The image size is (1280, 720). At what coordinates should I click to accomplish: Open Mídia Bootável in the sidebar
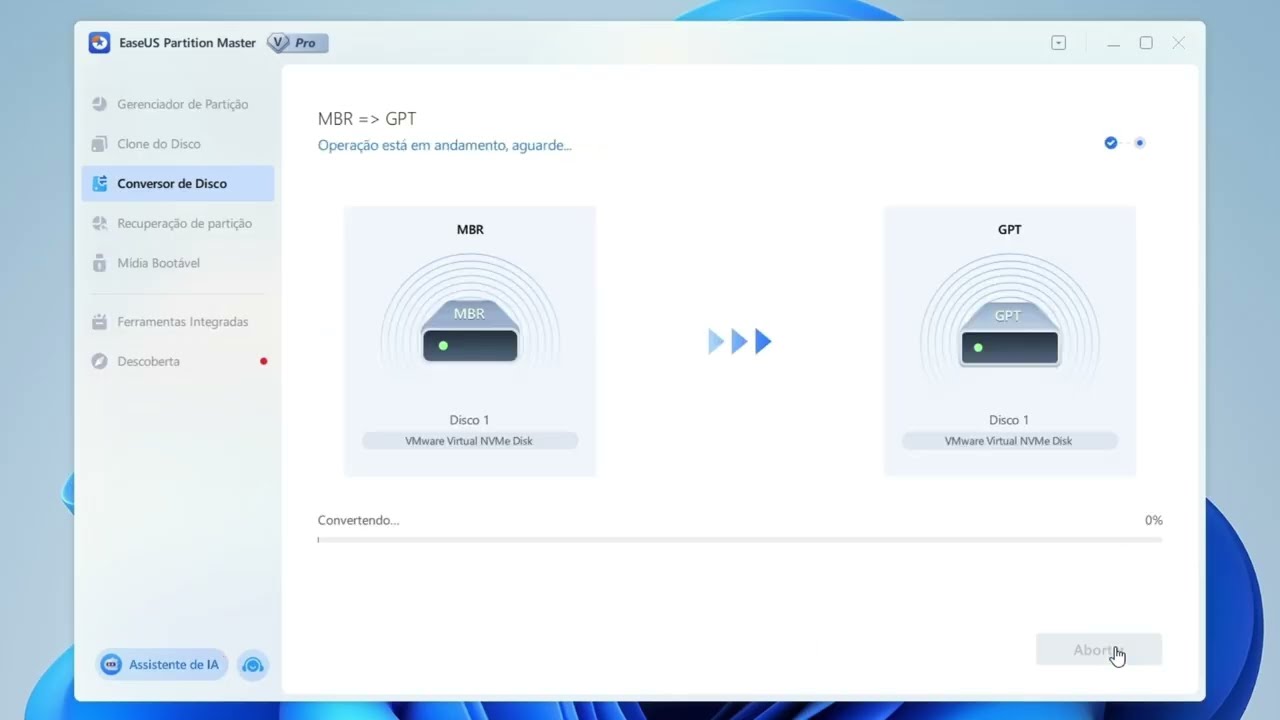[x=178, y=263]
